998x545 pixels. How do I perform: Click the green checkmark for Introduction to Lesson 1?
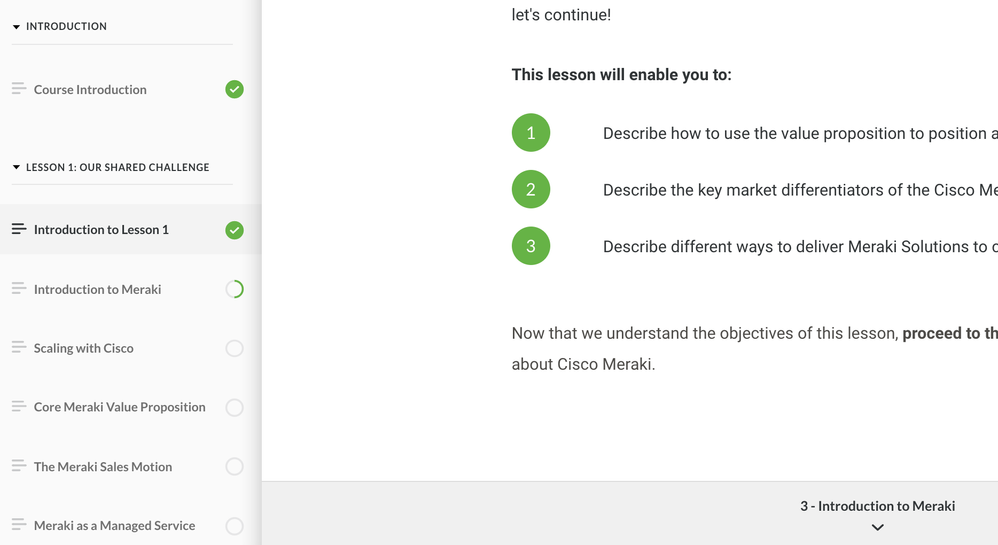point(234,230)
